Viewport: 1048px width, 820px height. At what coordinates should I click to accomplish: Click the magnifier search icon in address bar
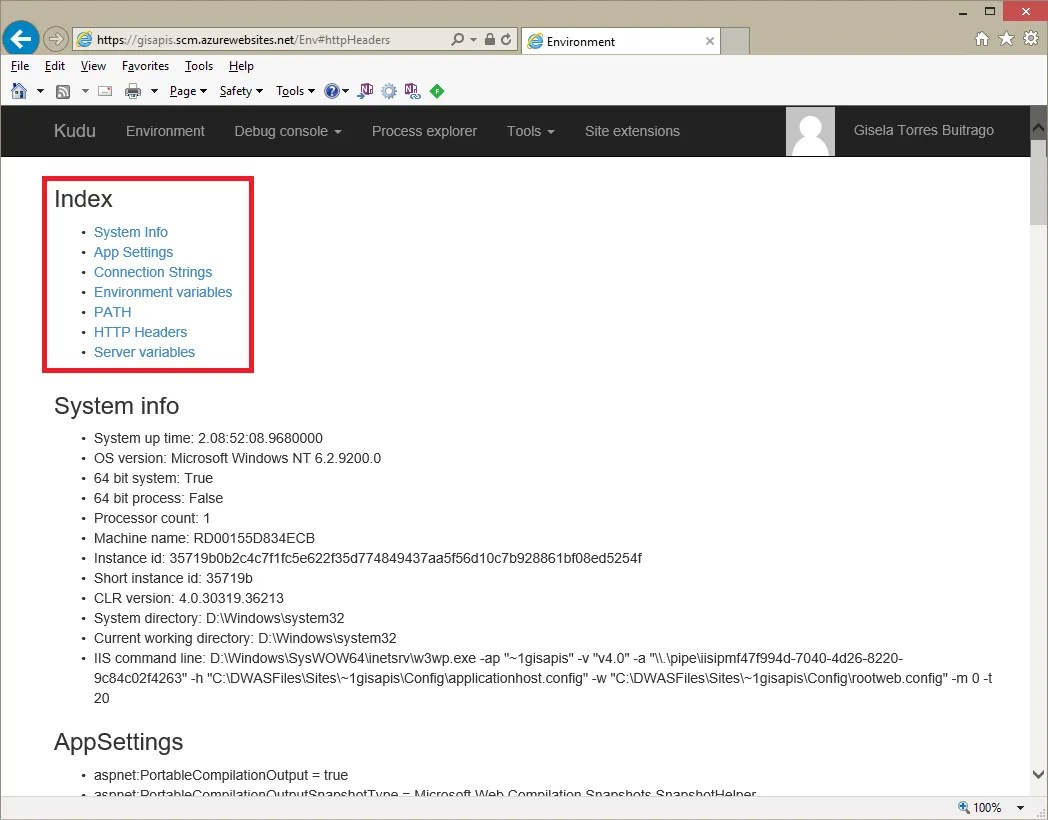[457, 39]
